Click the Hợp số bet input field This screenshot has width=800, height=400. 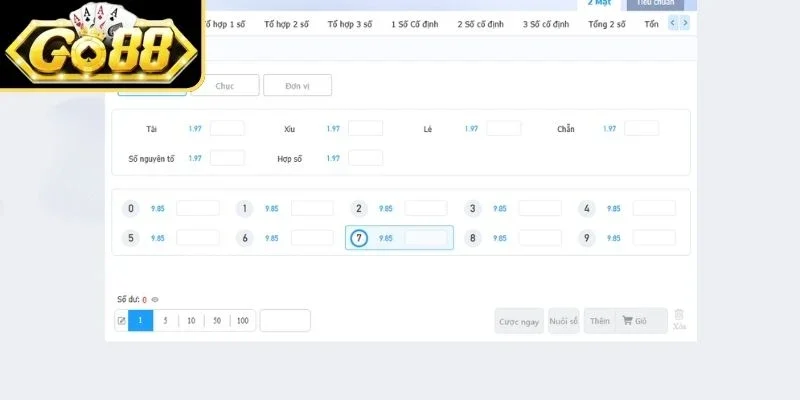[365, 158]
